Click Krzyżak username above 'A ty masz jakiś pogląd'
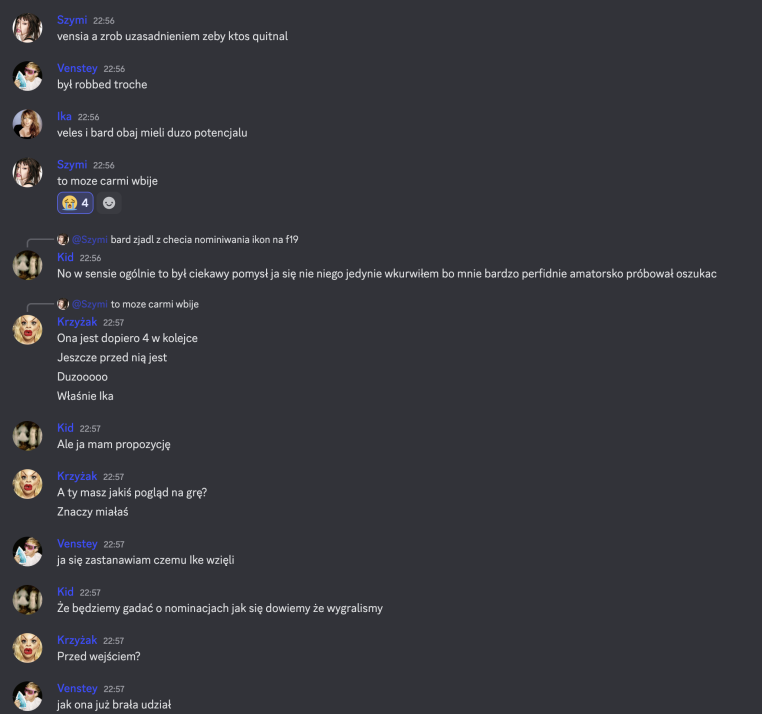Viewport: 762px width, 714px height. point(77,476)
